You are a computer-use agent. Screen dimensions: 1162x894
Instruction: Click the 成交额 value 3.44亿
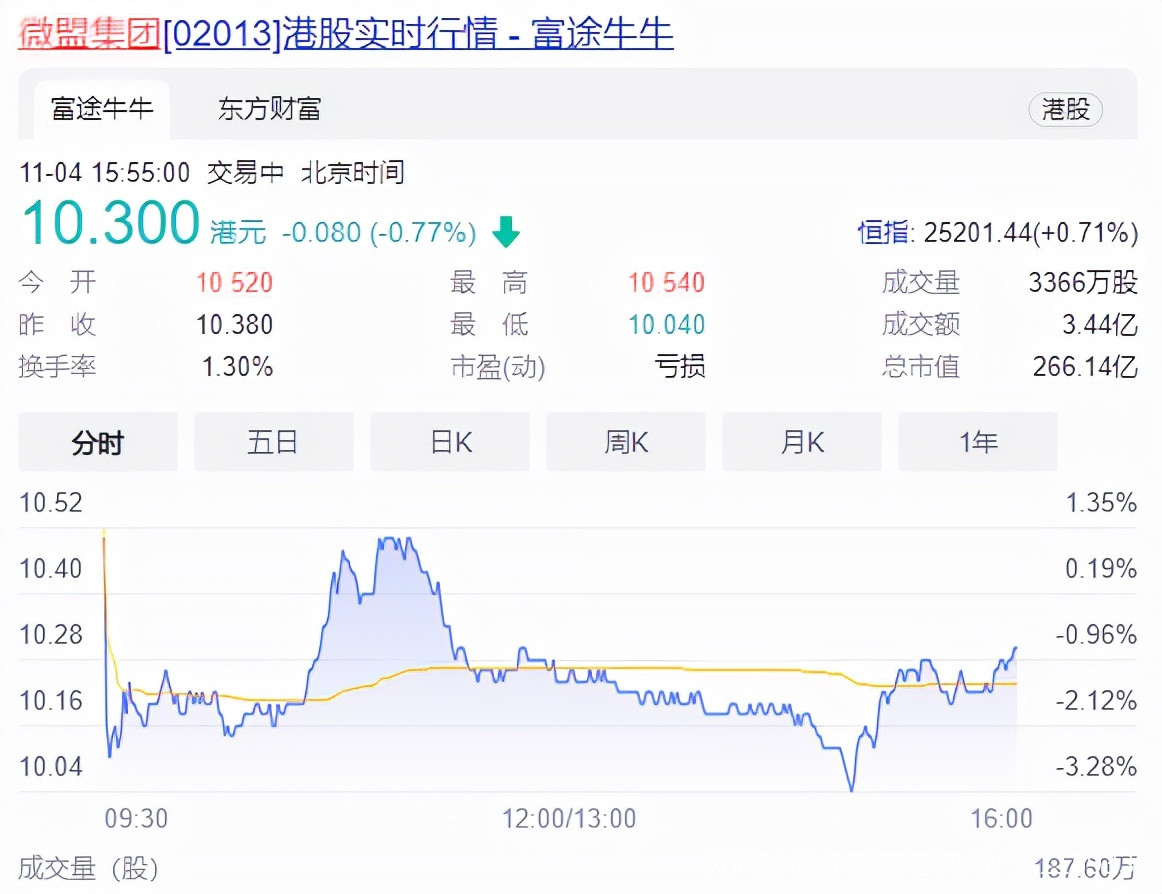click(1100, 325)
